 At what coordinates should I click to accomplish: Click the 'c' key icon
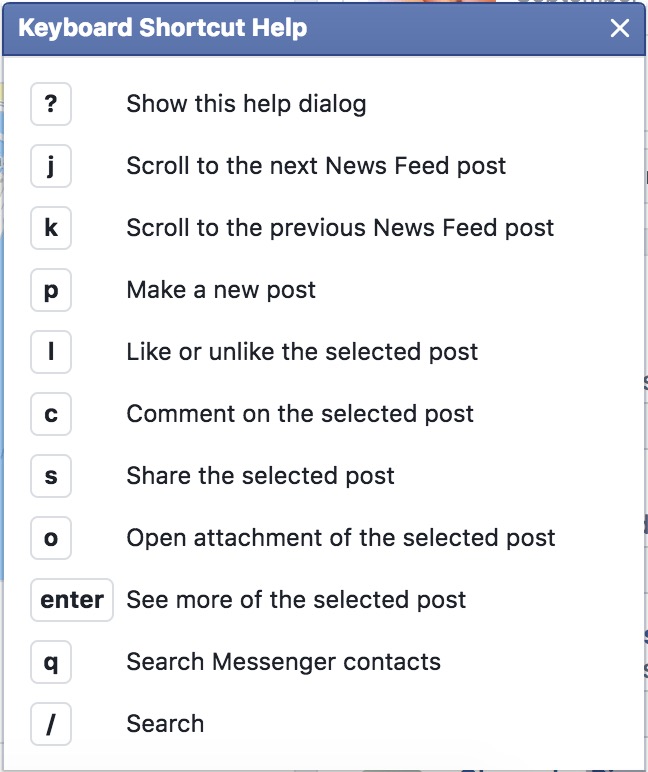point(51,414)
